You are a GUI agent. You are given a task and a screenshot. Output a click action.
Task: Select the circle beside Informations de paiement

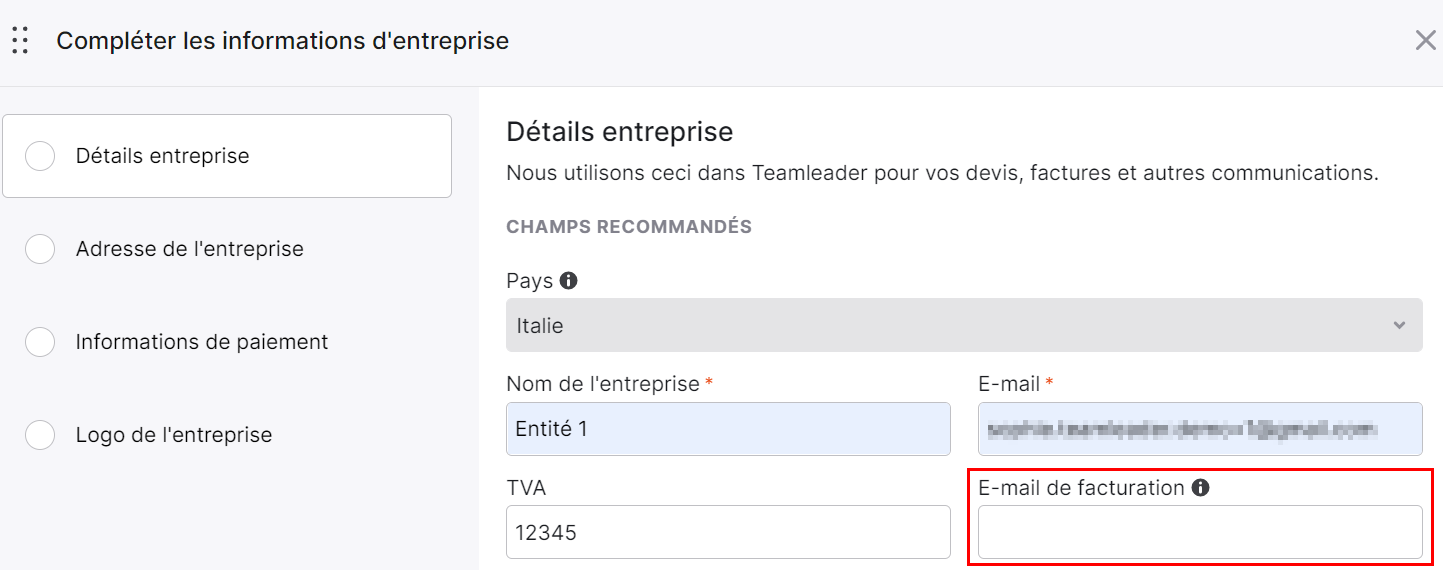tap(40, 342)
